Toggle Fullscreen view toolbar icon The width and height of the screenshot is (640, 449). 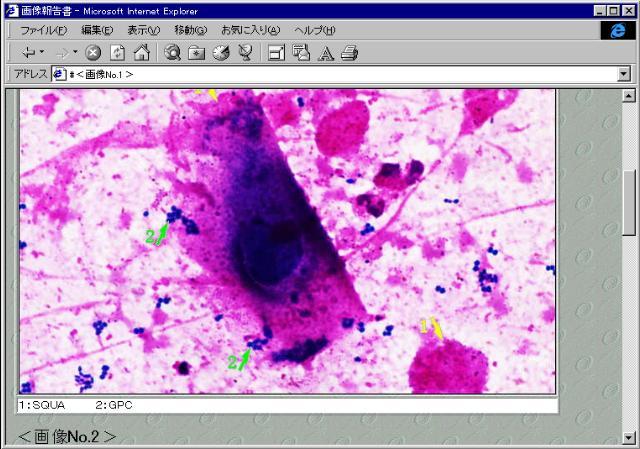(277, 52)
